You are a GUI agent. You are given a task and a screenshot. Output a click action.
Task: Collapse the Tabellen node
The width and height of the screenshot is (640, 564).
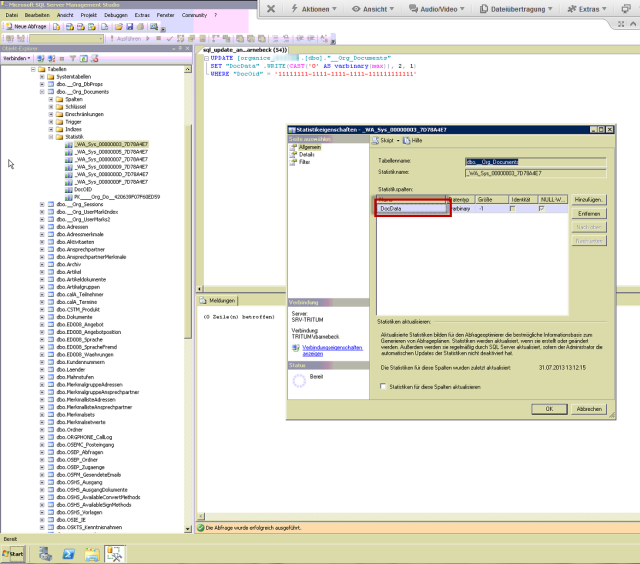(33, 69)
